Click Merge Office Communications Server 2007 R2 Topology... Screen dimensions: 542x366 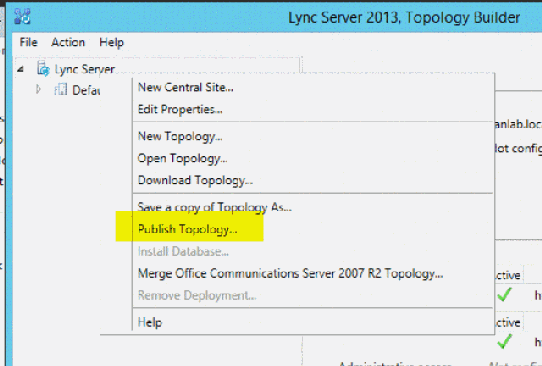tap(290, 273)
